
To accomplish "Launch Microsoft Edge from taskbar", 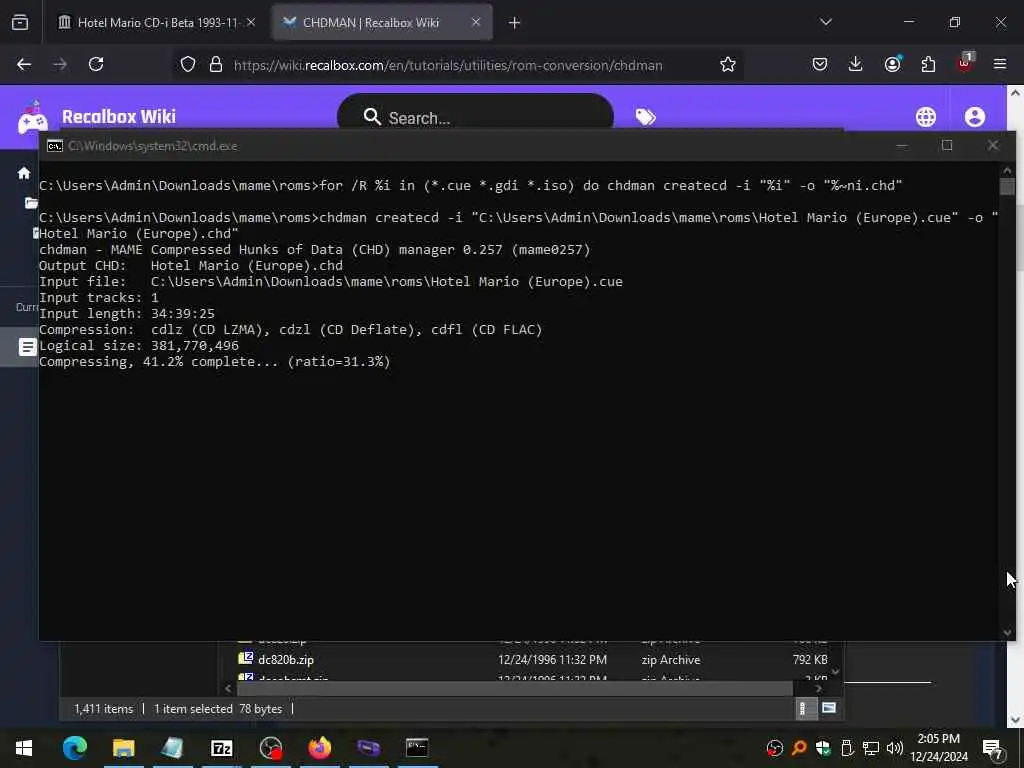I will click(x=74, y=748).
